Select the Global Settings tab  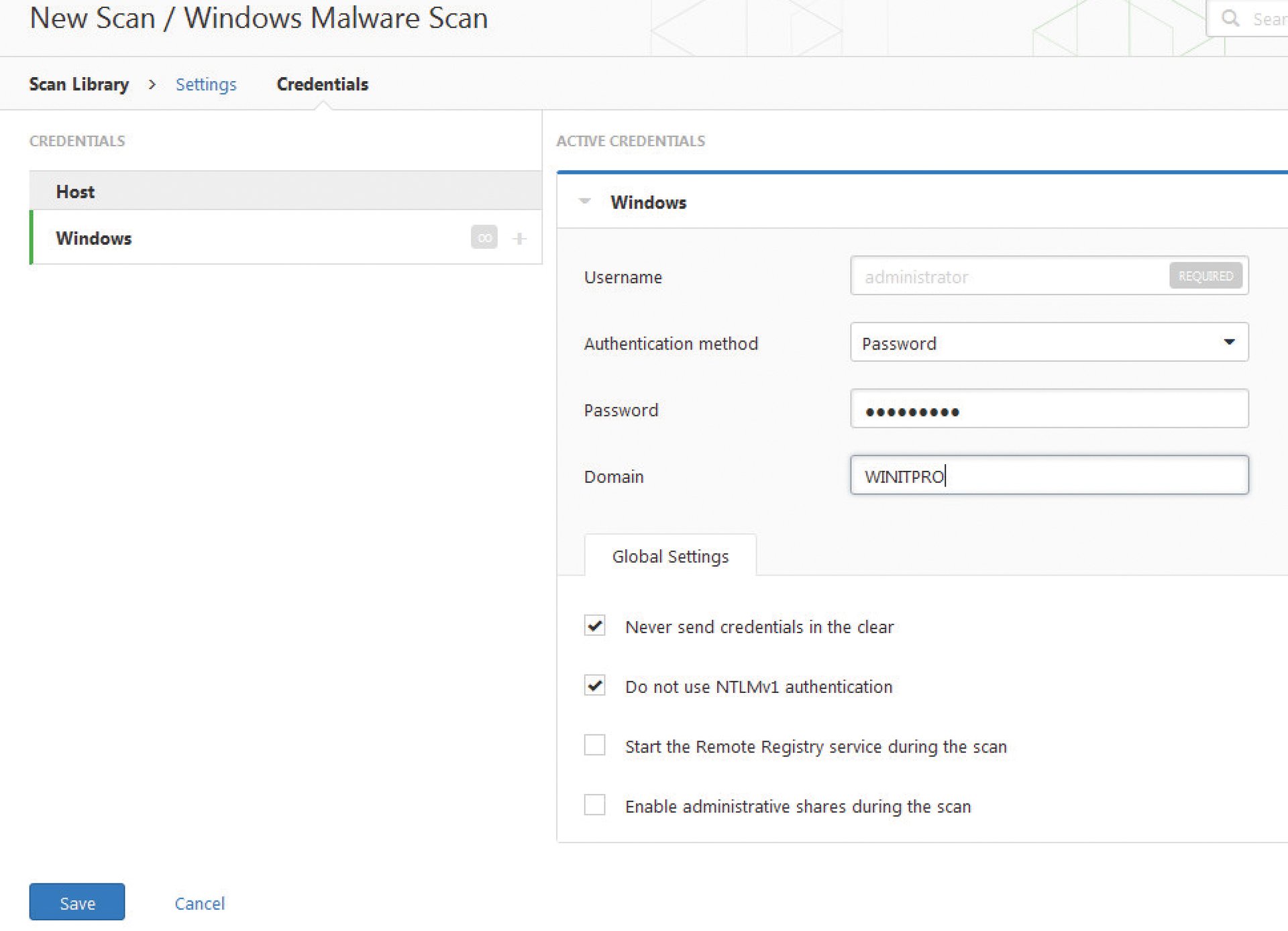(669, 556)
